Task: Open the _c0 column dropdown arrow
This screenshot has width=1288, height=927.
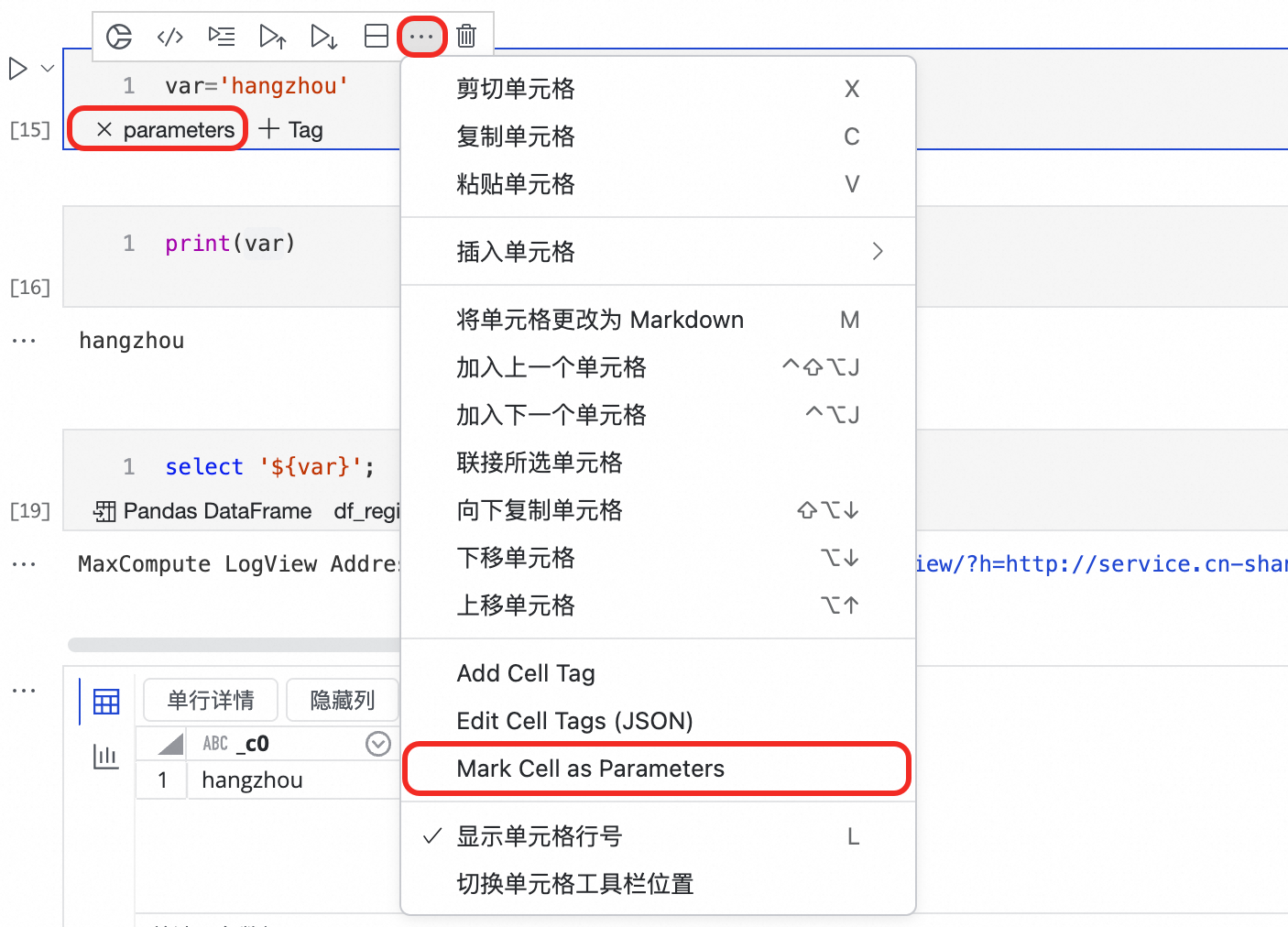Action: [x=378, y=744]
